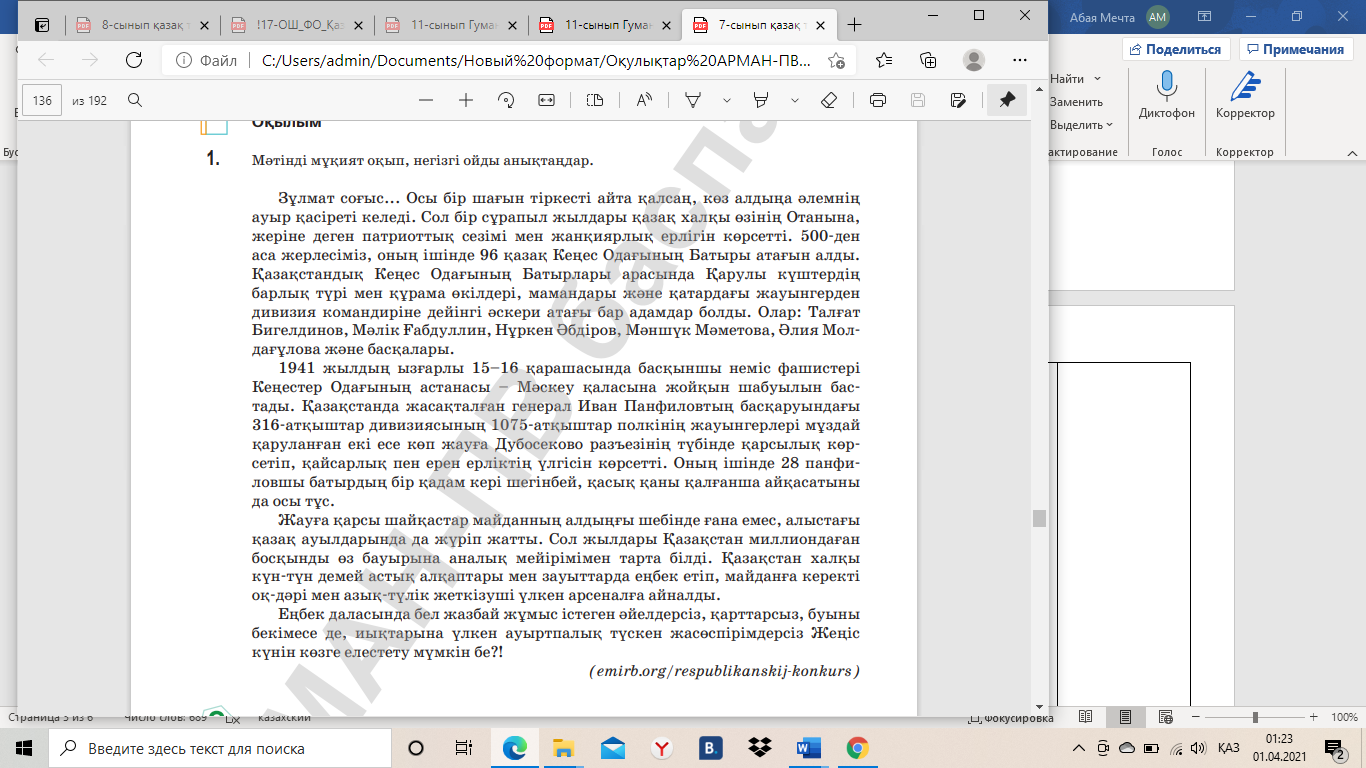Zoom out of the PDF

click(426, 100)
